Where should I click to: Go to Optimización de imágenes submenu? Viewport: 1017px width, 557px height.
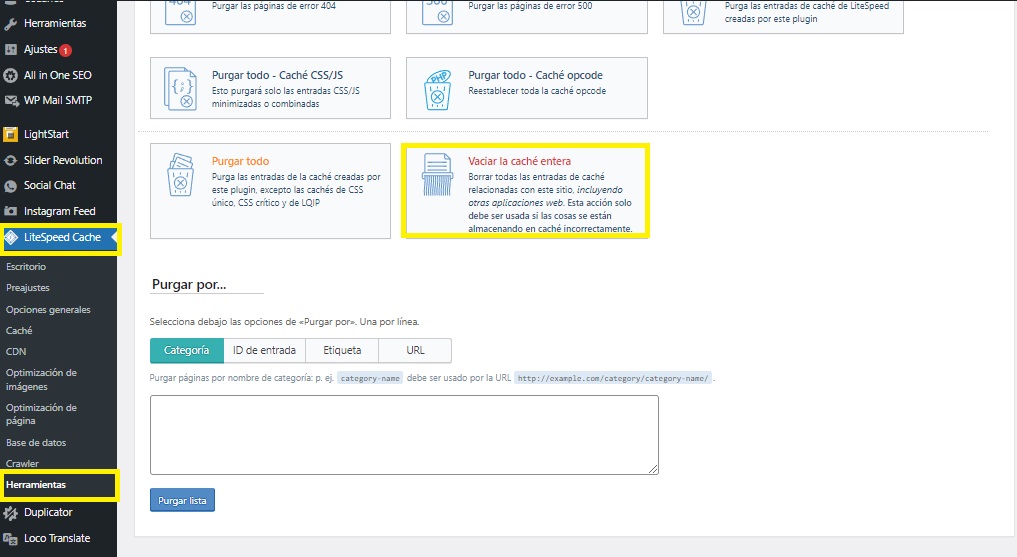tap(41, 379)
